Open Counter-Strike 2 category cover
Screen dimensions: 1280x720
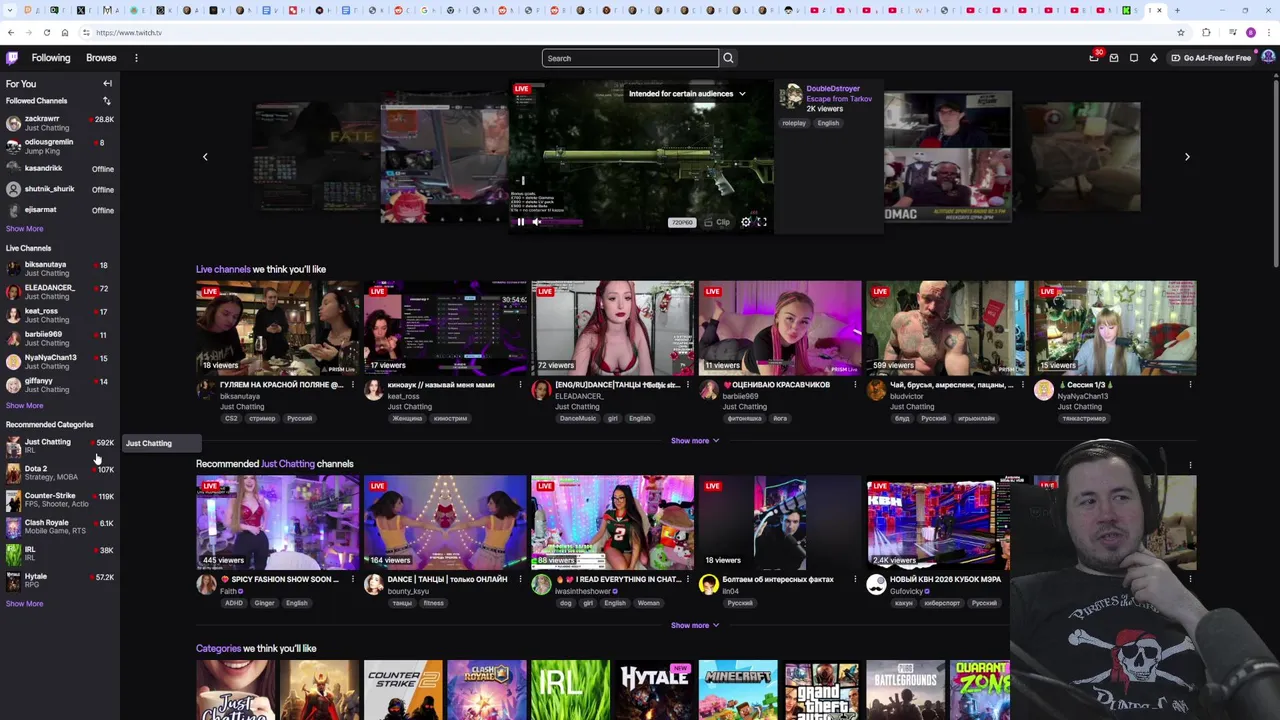click(x=403, y=690)
